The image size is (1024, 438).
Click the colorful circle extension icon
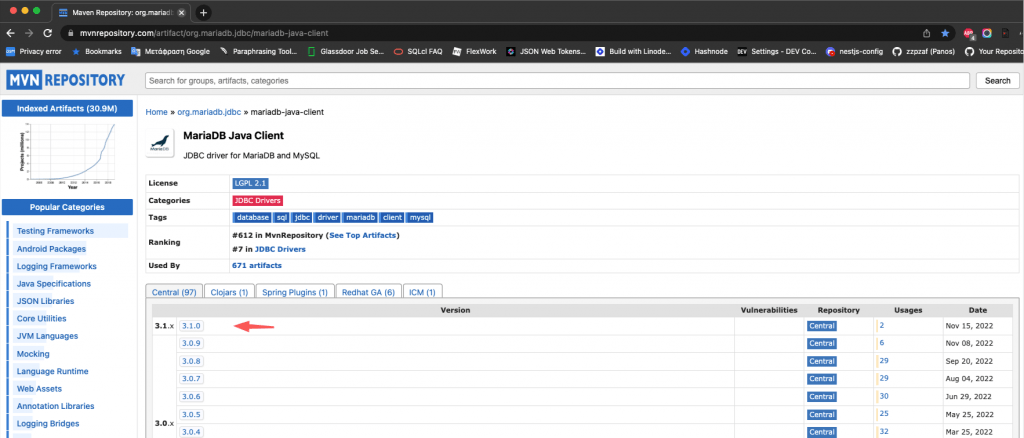[x=987, y=33]
